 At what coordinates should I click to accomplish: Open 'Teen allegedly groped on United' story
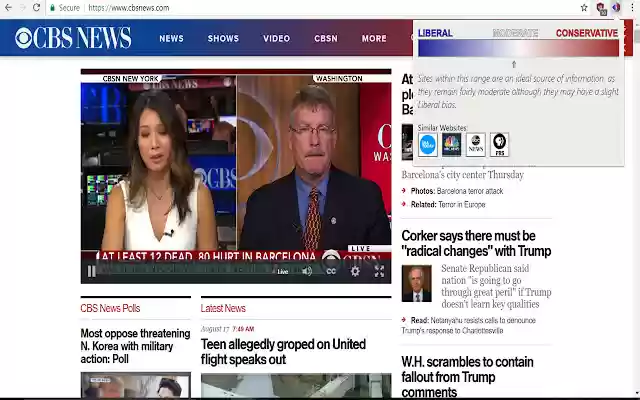pos(283,352)
